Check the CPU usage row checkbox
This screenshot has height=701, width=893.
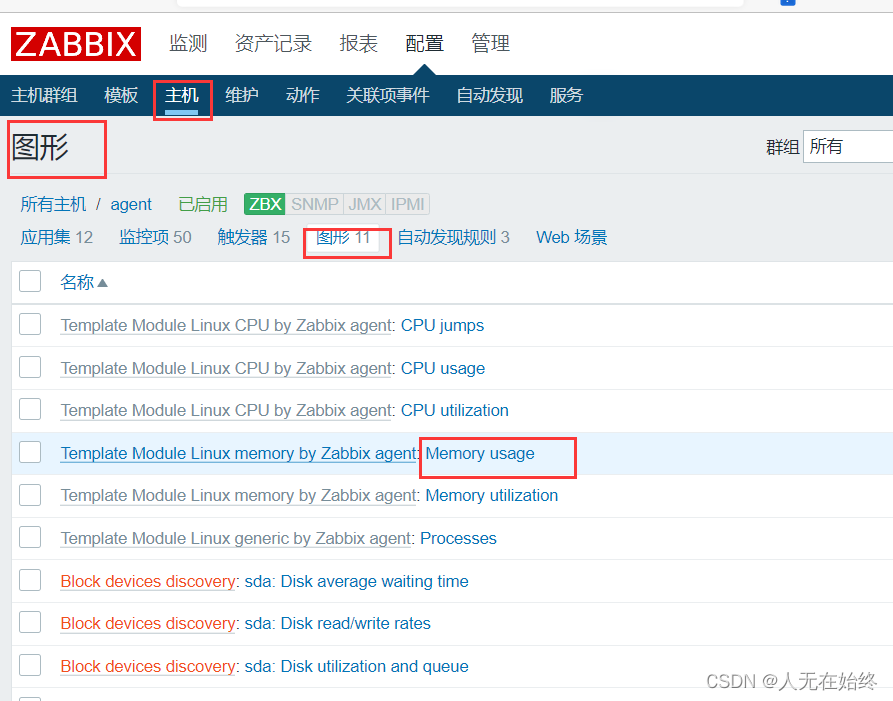click(30, 367)
